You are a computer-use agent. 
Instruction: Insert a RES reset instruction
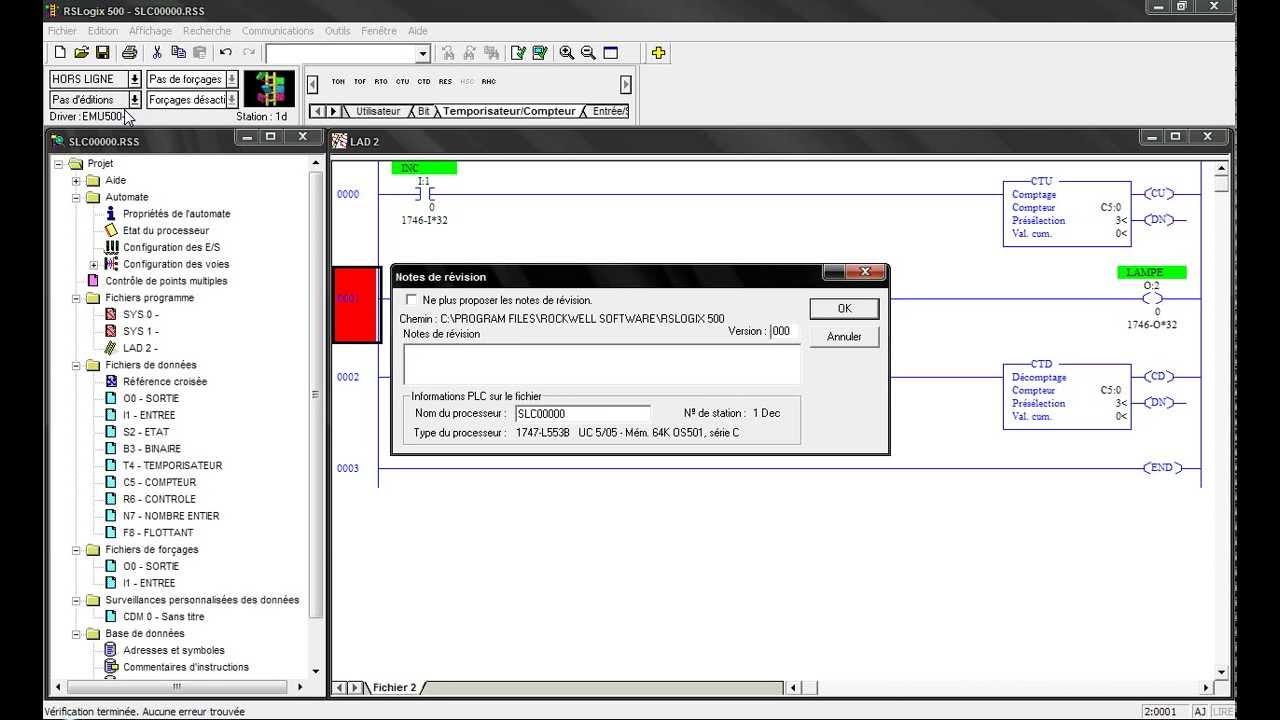click(446, 82)
